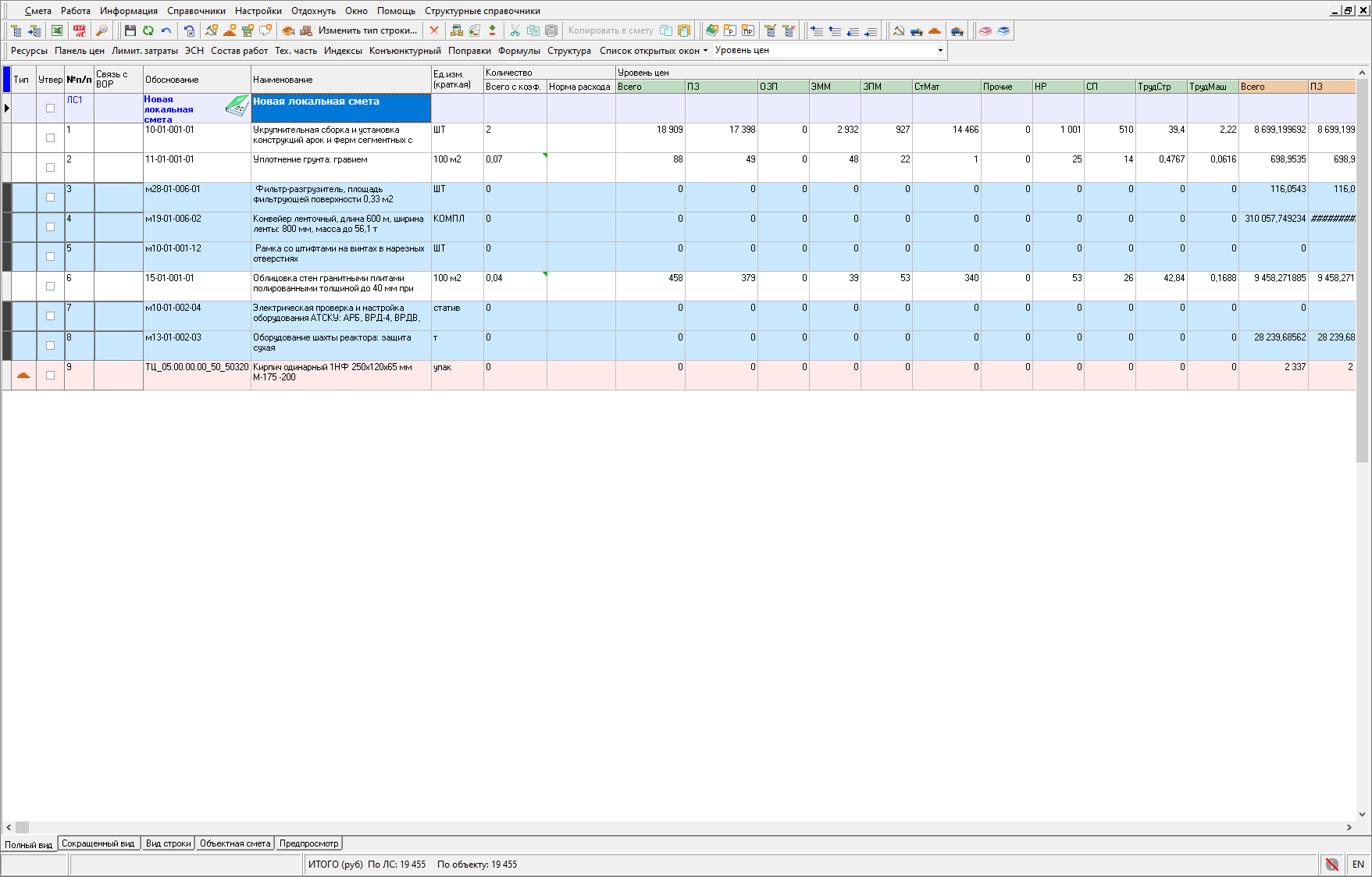Image resolution: width=1372 pixels, height=877 pixels.
Task: Save using the floppy disk icon
Action: (x=130, y=30)
